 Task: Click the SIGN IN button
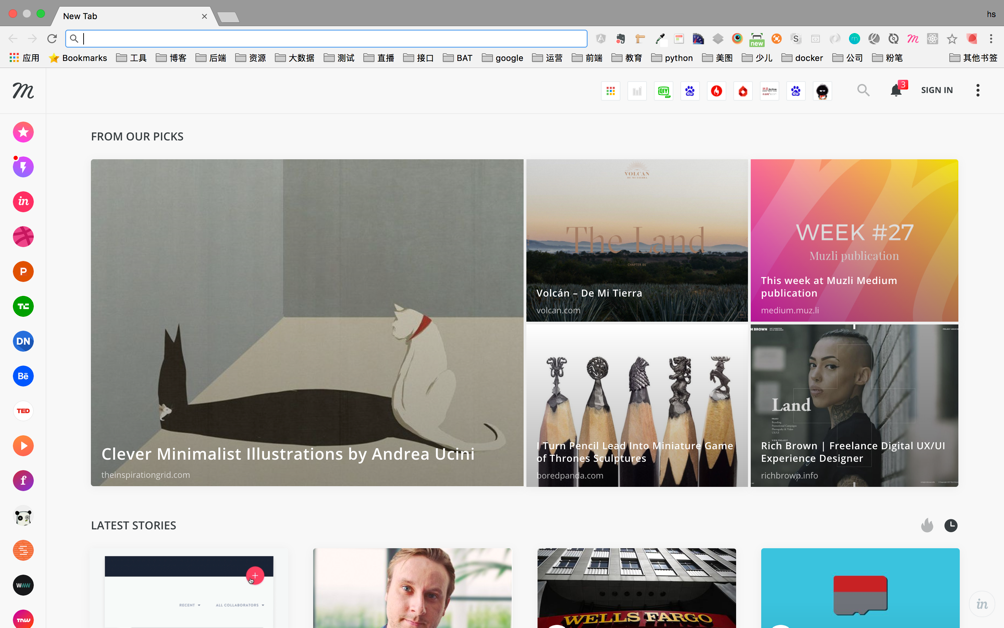point(937,90)
